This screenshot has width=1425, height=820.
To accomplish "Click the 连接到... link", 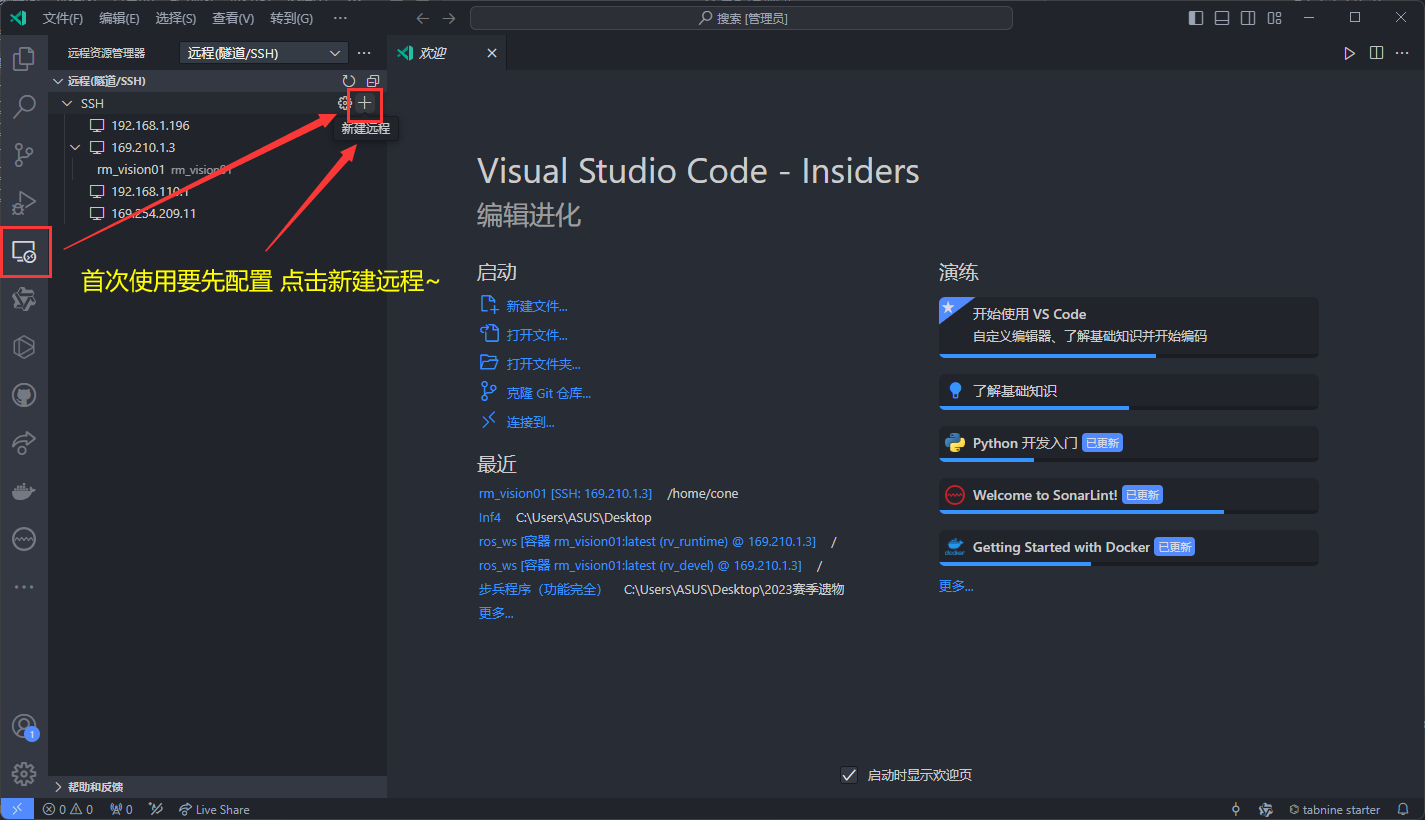I will (x=530, y=422).
